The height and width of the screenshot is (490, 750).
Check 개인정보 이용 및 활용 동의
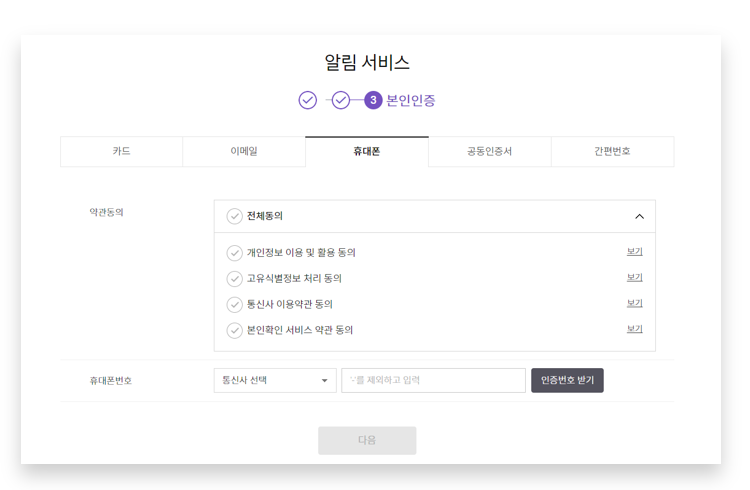pyautogui.click(x=234, y=253)
